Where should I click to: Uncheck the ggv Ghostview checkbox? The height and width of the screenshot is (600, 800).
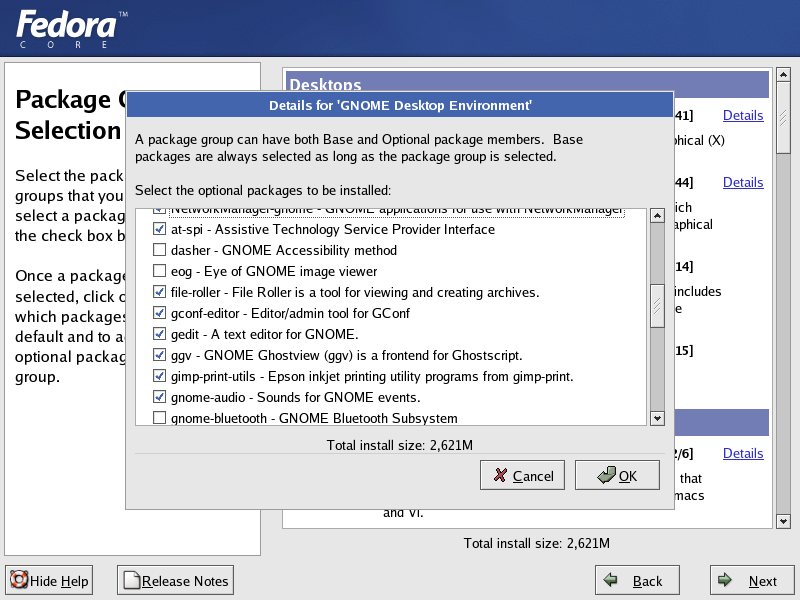160,354
